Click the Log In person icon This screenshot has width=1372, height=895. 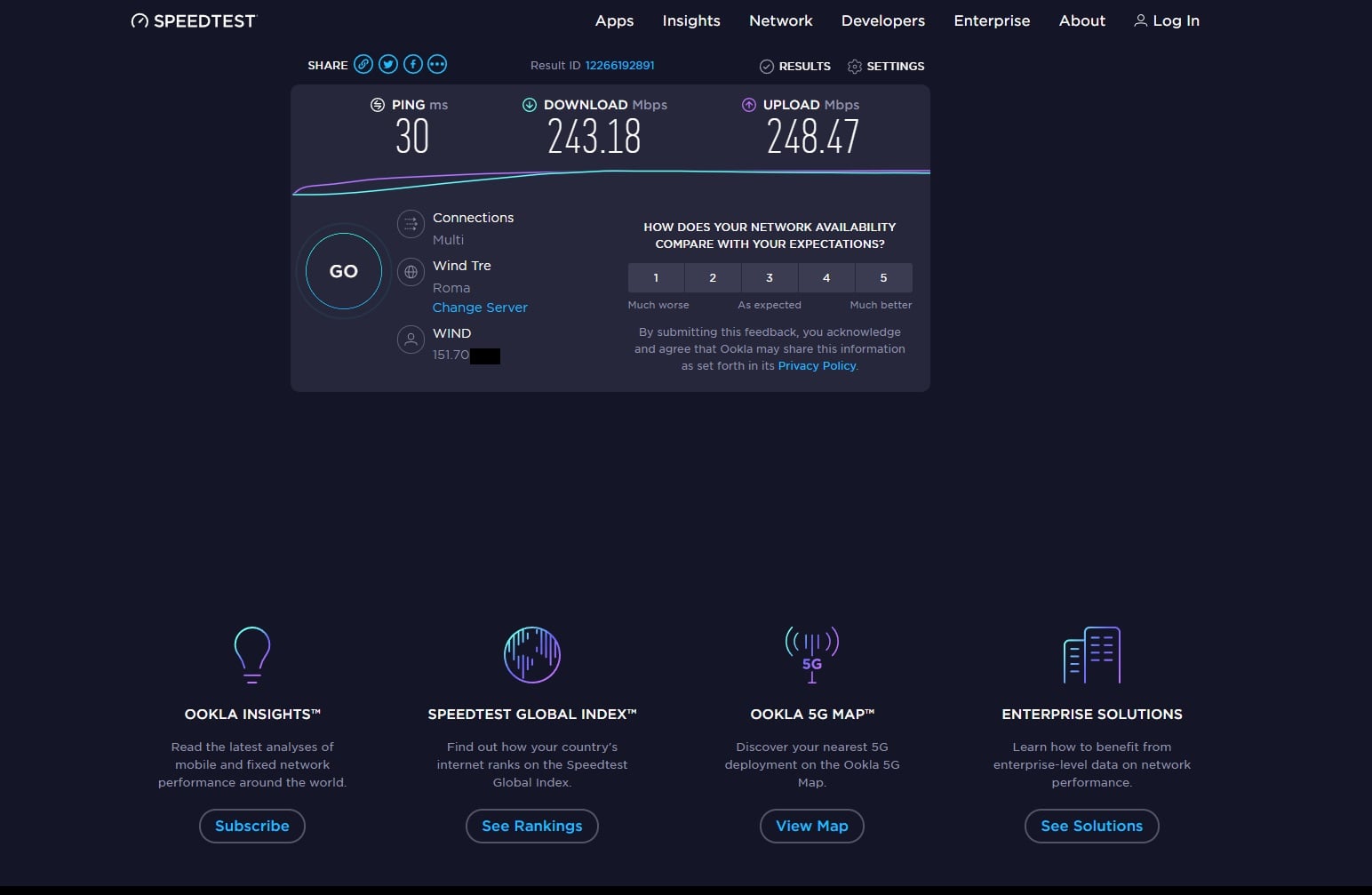(x=1141, y=20)
